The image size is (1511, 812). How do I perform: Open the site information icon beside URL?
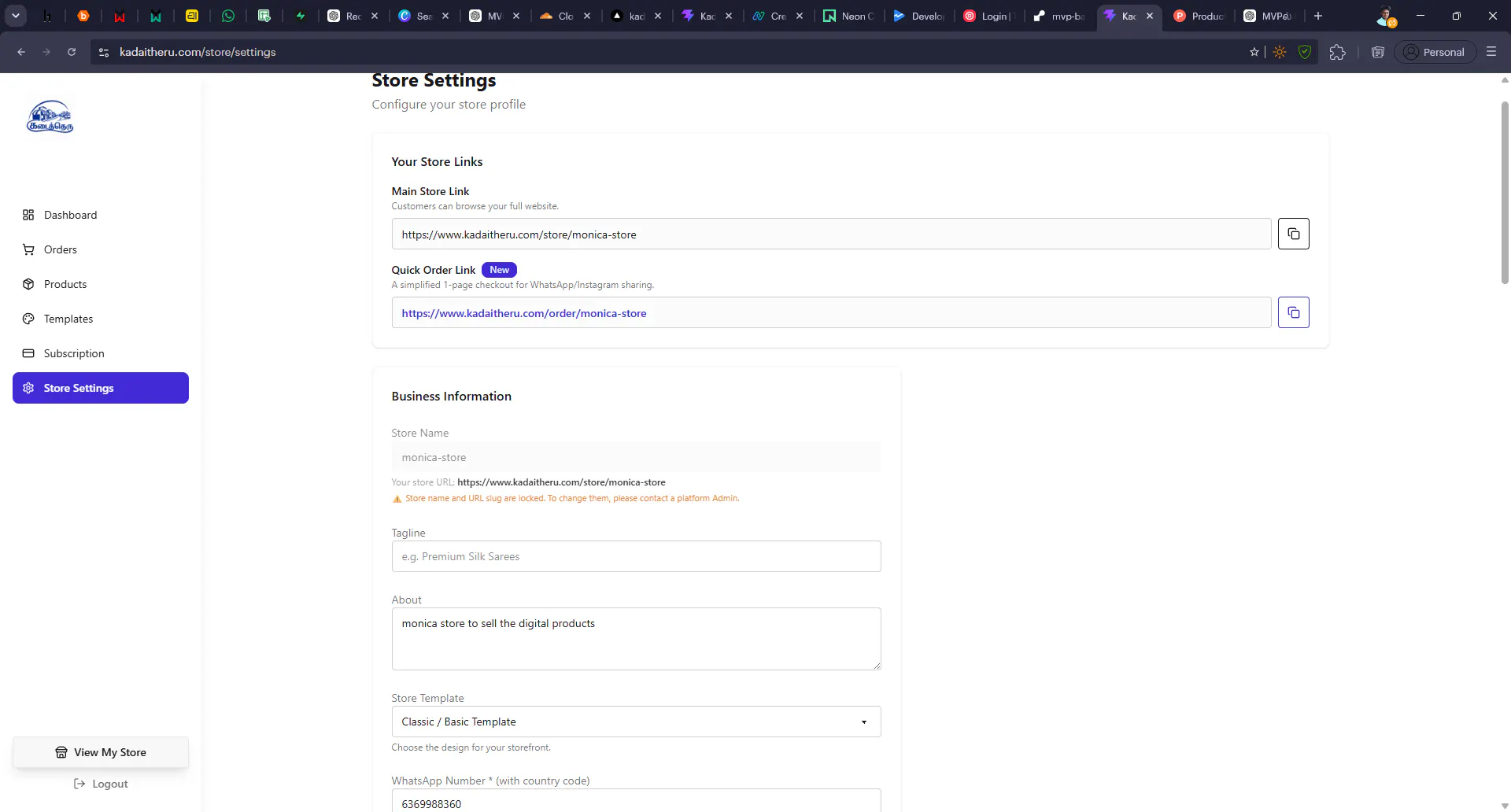(x=104, y=52)
